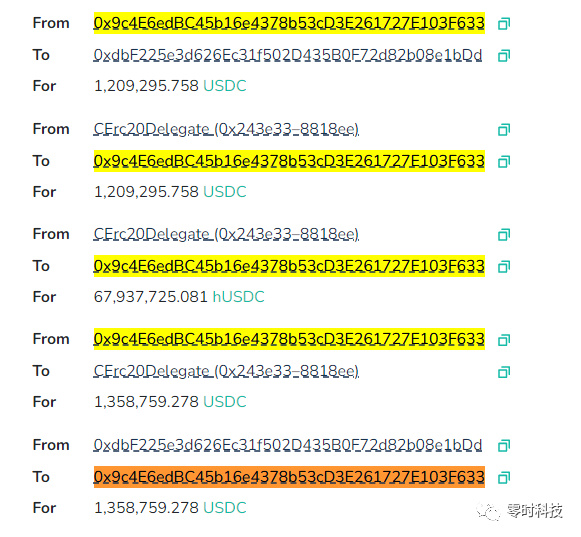
Task: Open the hUSDC token link
Action: [238, 297]
